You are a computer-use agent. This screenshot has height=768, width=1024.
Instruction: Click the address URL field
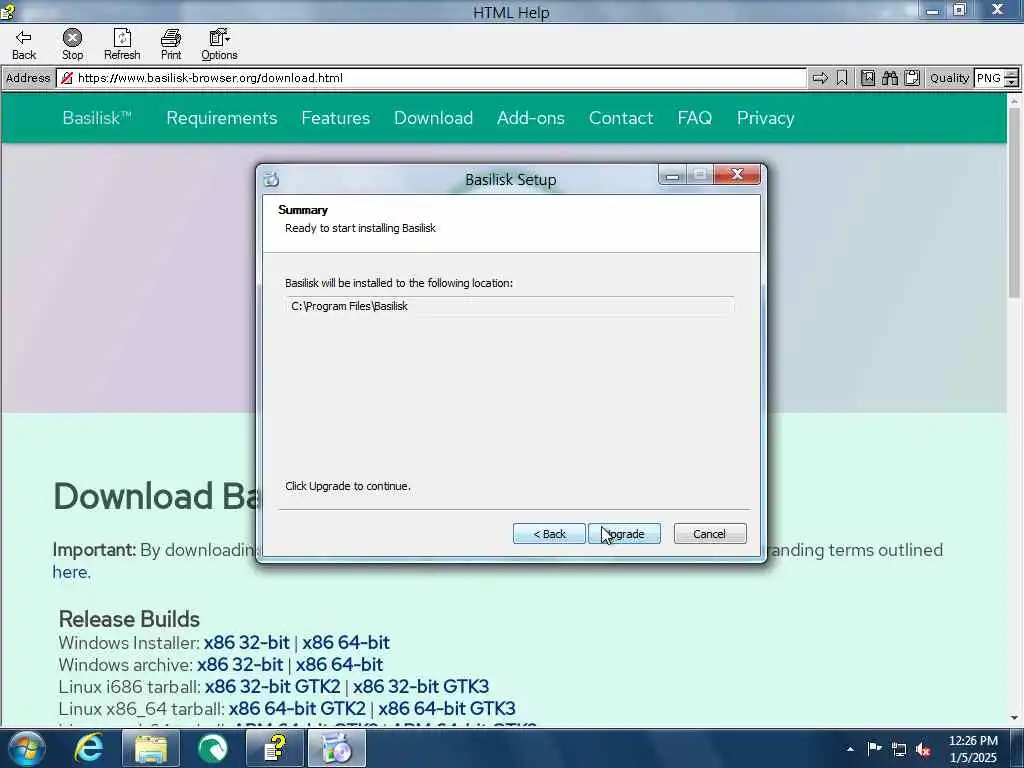tap(431, 78)
